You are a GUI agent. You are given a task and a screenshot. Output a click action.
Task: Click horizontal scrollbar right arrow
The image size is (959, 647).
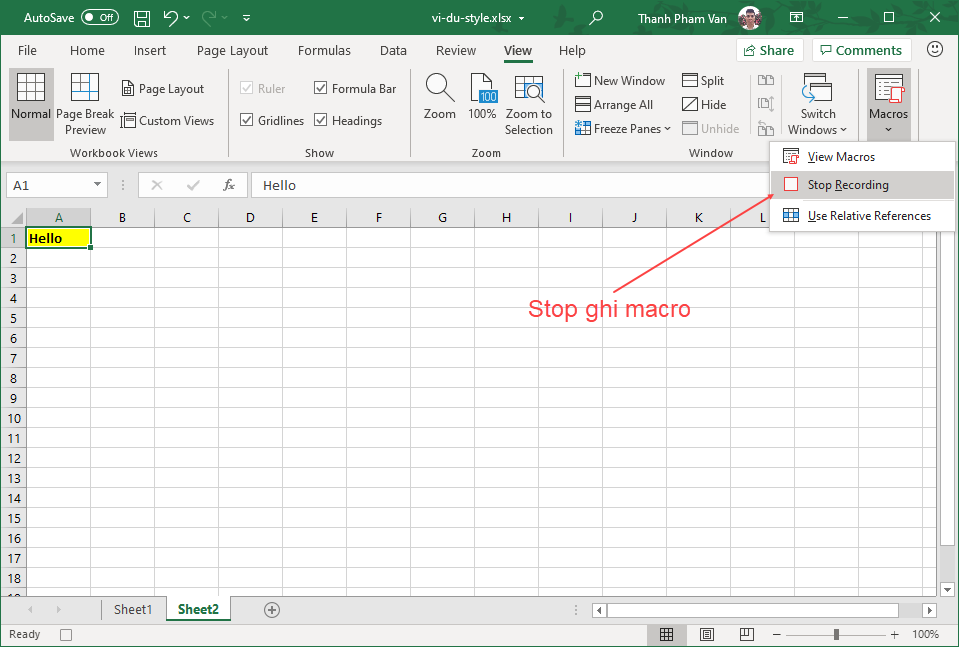tap(930, 610)
